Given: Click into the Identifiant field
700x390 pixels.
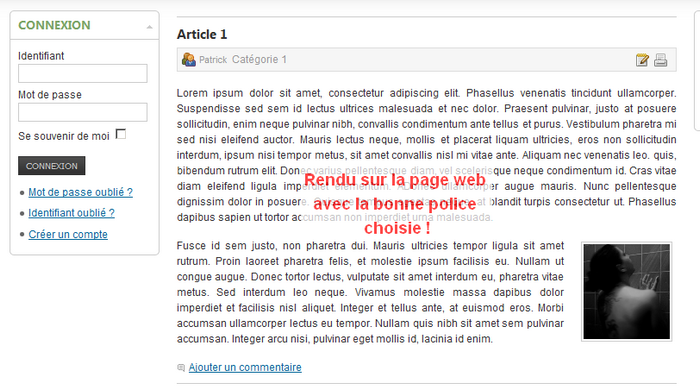Looking at the screenshot, I should pyautogui.click(x=83, y=74).
